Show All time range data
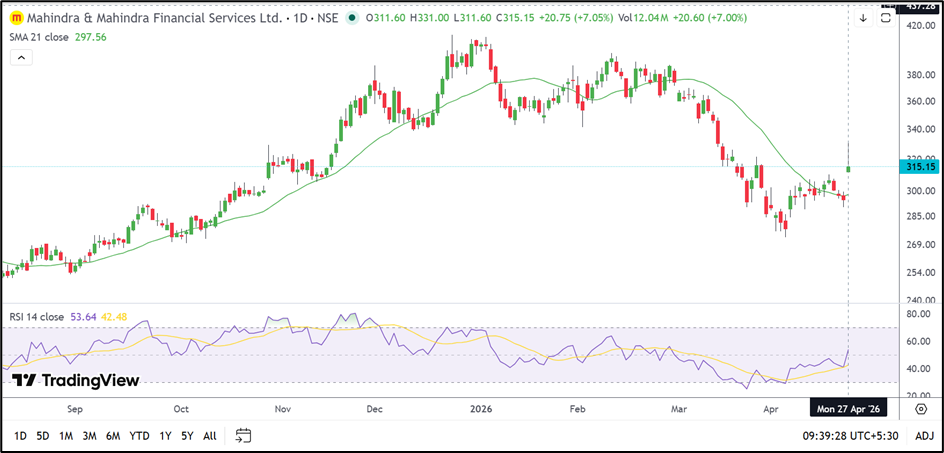The width and height of the screenshot is (944, 453). 209,435
